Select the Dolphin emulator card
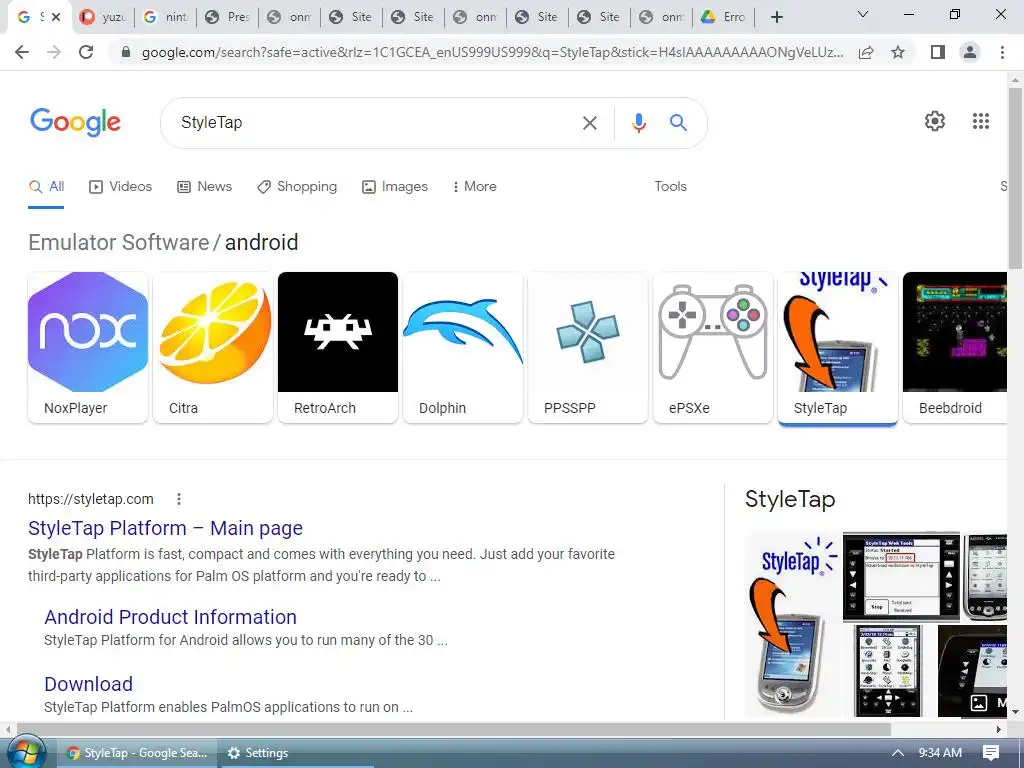This screenshot has height=768, width=1024. tap(463, 347)
